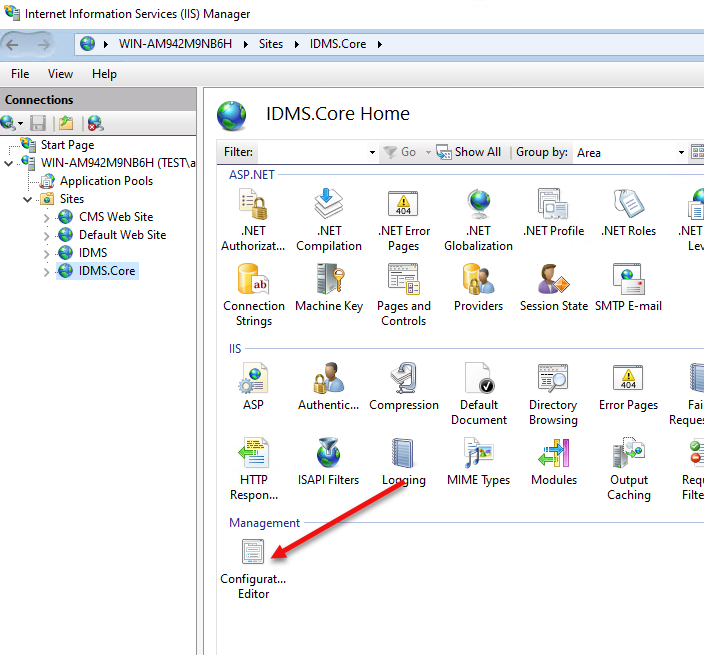The width and height of the screenshot is (704, 655).
Task: Click IDMS.Core in address breadcrumb
Action: point(338,44)
